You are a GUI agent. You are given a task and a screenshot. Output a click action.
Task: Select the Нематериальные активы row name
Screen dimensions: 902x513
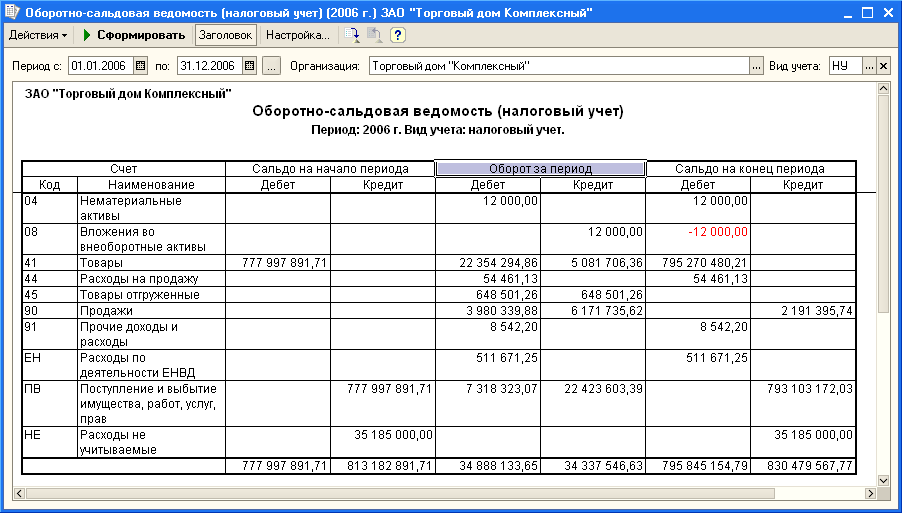tap(151, 208)
